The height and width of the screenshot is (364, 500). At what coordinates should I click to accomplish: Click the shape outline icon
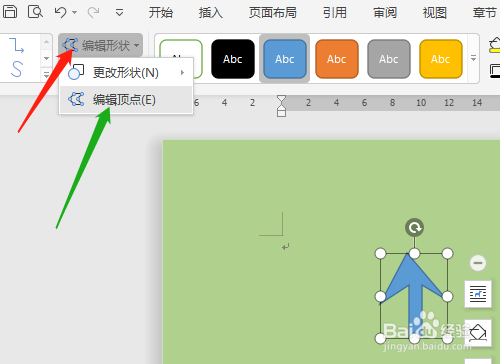coord(495,71)
